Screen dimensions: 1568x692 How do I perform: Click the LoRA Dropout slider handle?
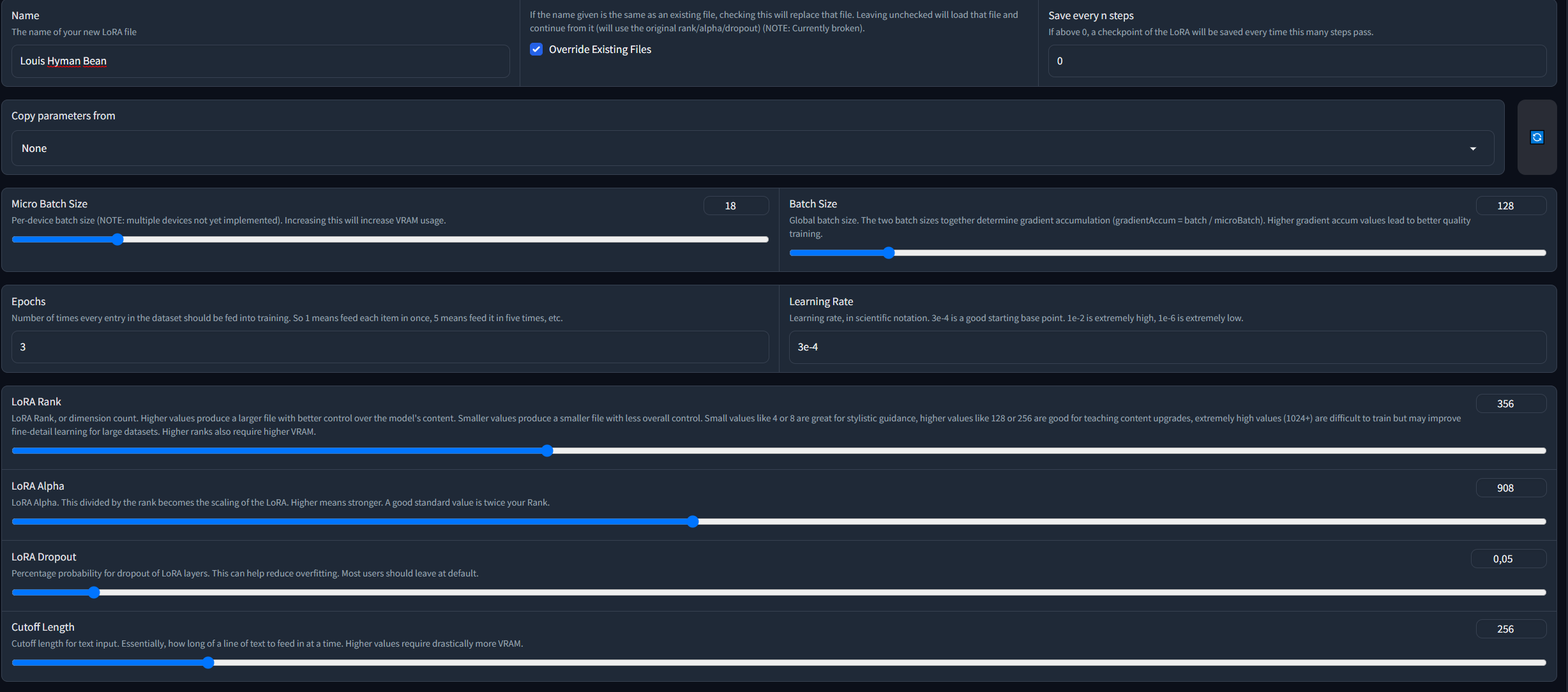pyautogui.click(x=94, y=592)
